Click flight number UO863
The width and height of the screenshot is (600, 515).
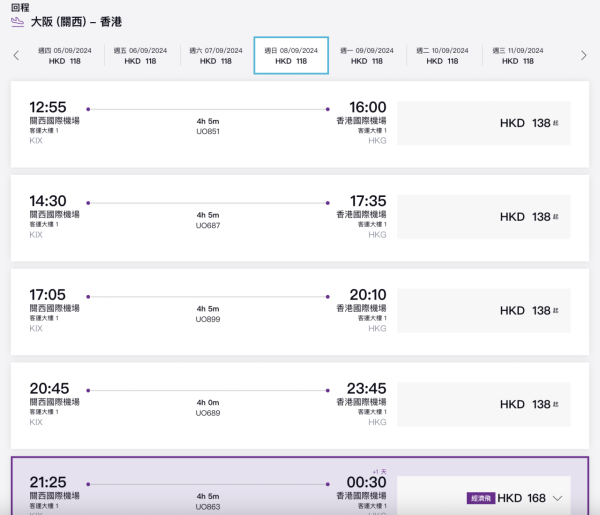208,507
